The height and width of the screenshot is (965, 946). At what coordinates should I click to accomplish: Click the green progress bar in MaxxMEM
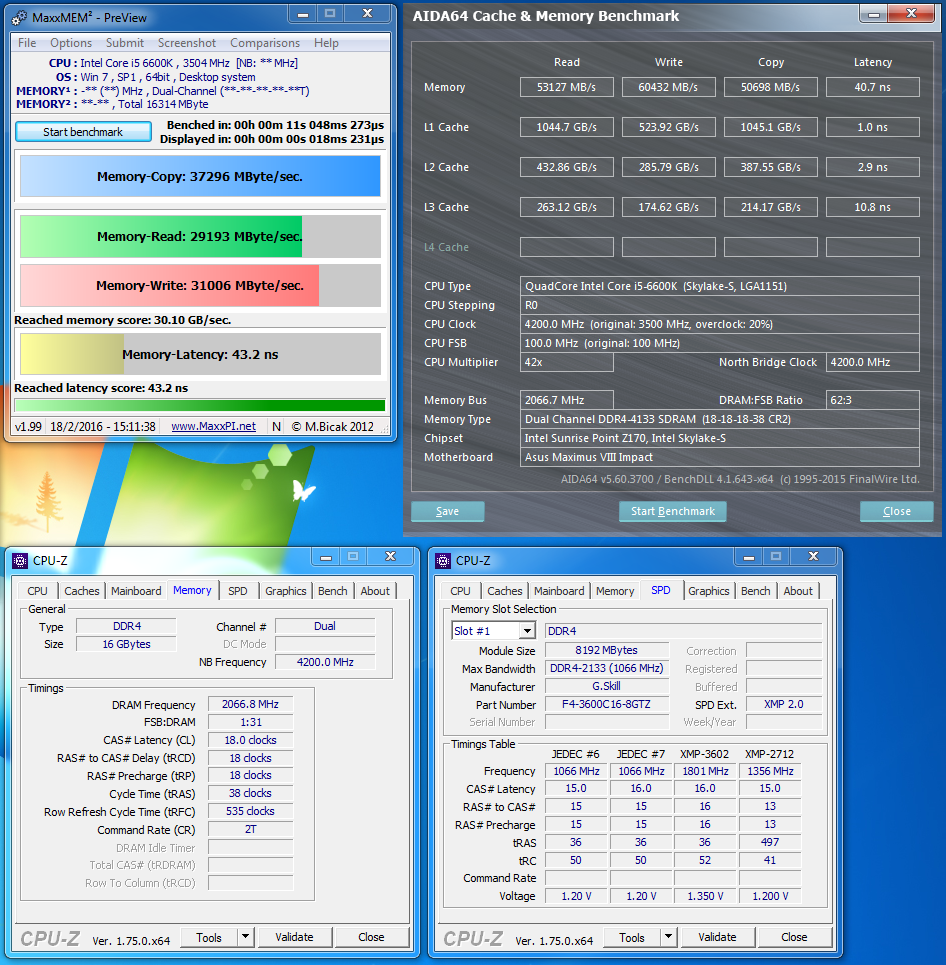coord(199,406)
